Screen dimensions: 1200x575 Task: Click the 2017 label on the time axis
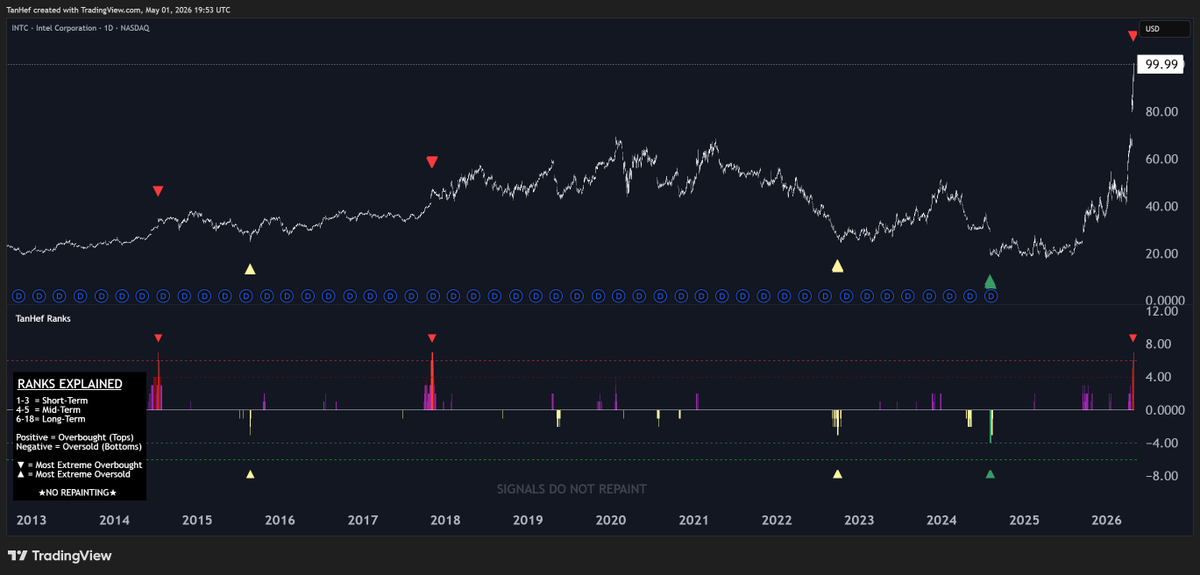coord(363,520)
